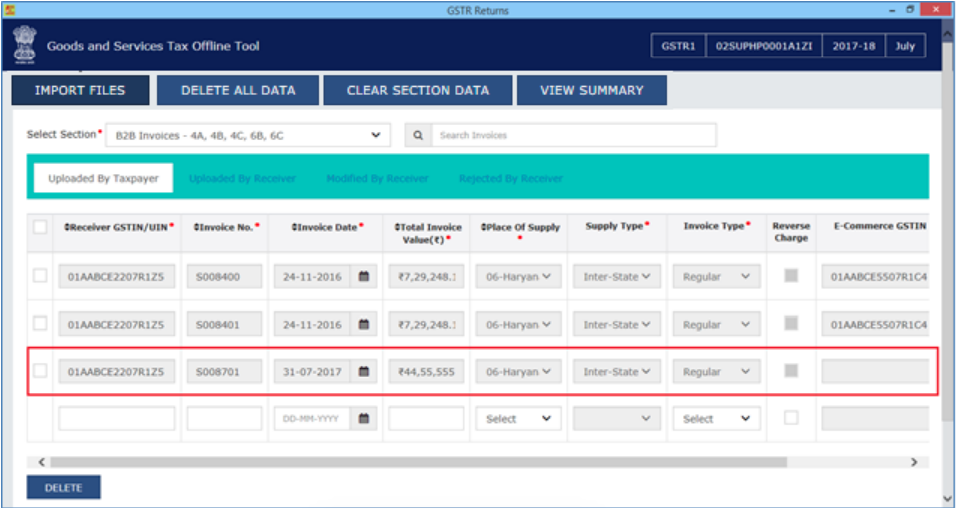Screen dimensions: 956x509
Task: Select checkbox for invoice S008701 row
Action: pos(40,370)
